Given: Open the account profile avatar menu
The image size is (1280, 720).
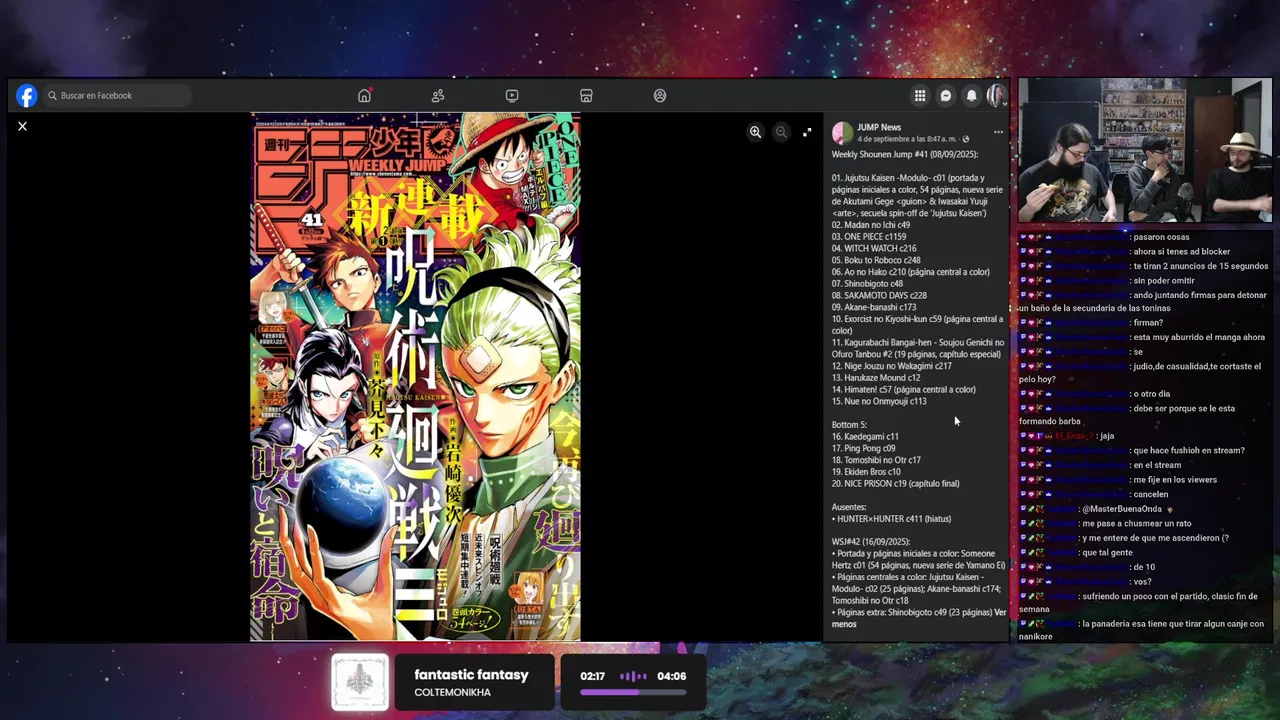Looking at the screenshot, I should click(996, 96).
